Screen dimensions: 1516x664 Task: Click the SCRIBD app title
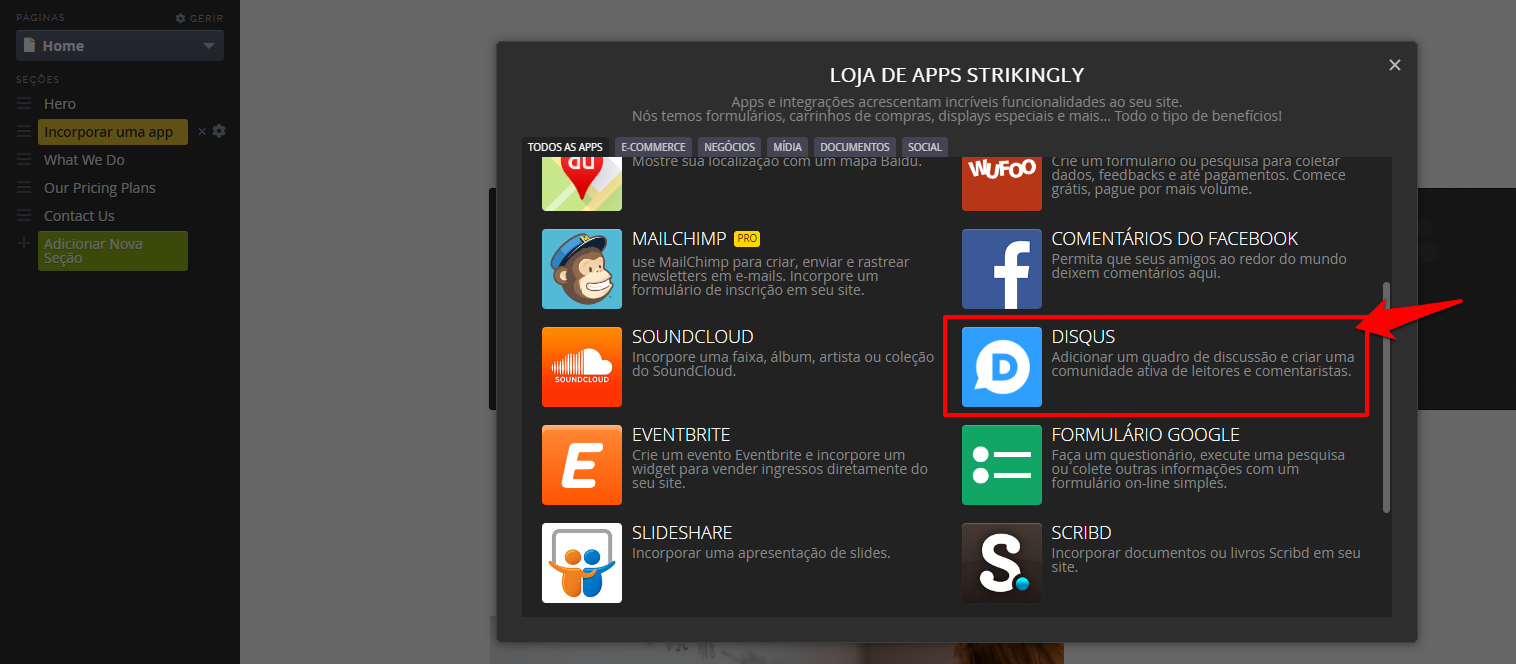coord(1082,533)
